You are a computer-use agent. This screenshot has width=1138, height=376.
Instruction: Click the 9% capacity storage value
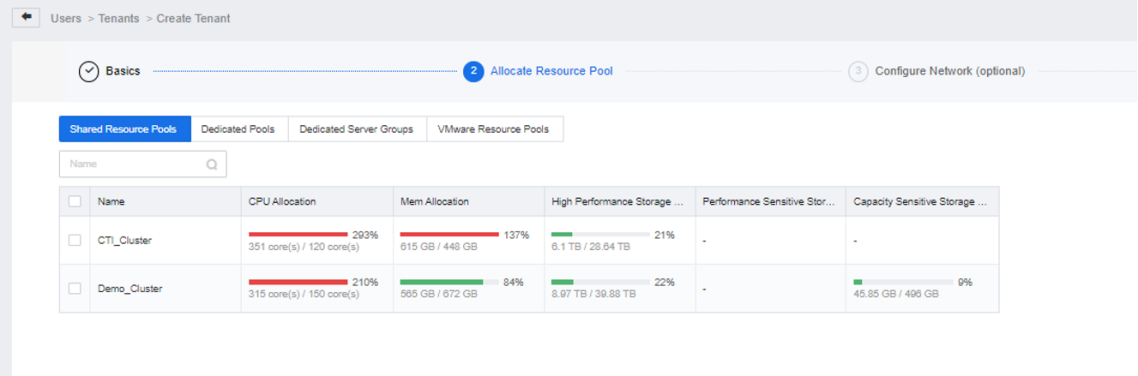tap(965, 282)
